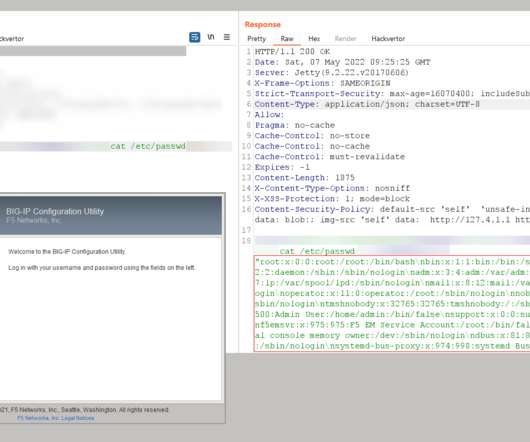Switch to the Hex response tab
530x442 pixels.
coord(314,39)
